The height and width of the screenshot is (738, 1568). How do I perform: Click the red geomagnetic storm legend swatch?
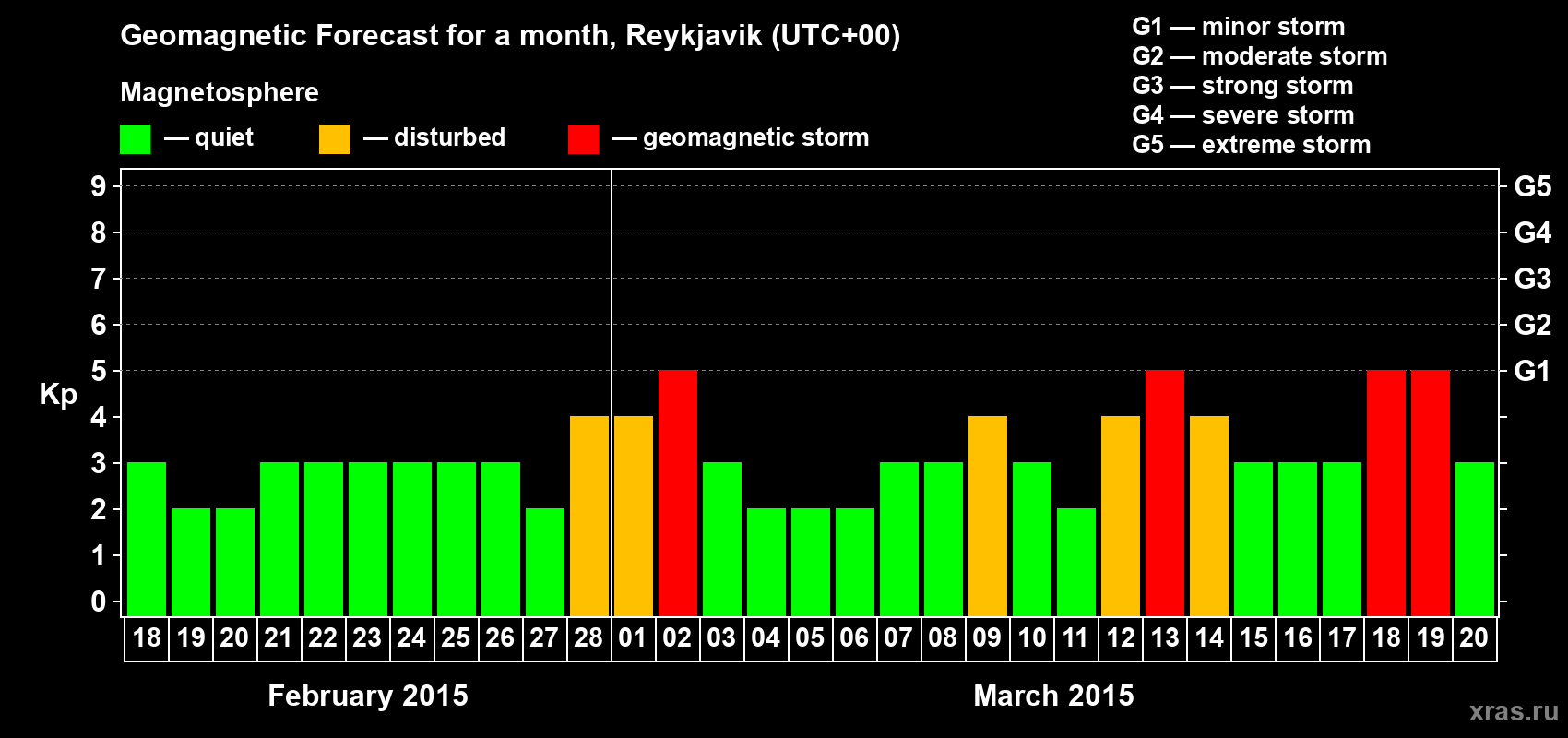(583, 139)
